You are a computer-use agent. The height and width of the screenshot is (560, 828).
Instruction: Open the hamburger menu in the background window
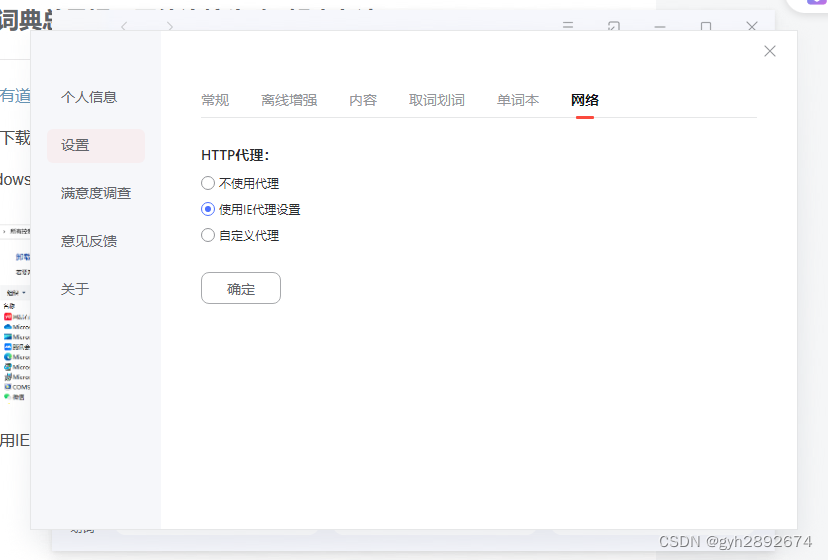click(568, 25)
